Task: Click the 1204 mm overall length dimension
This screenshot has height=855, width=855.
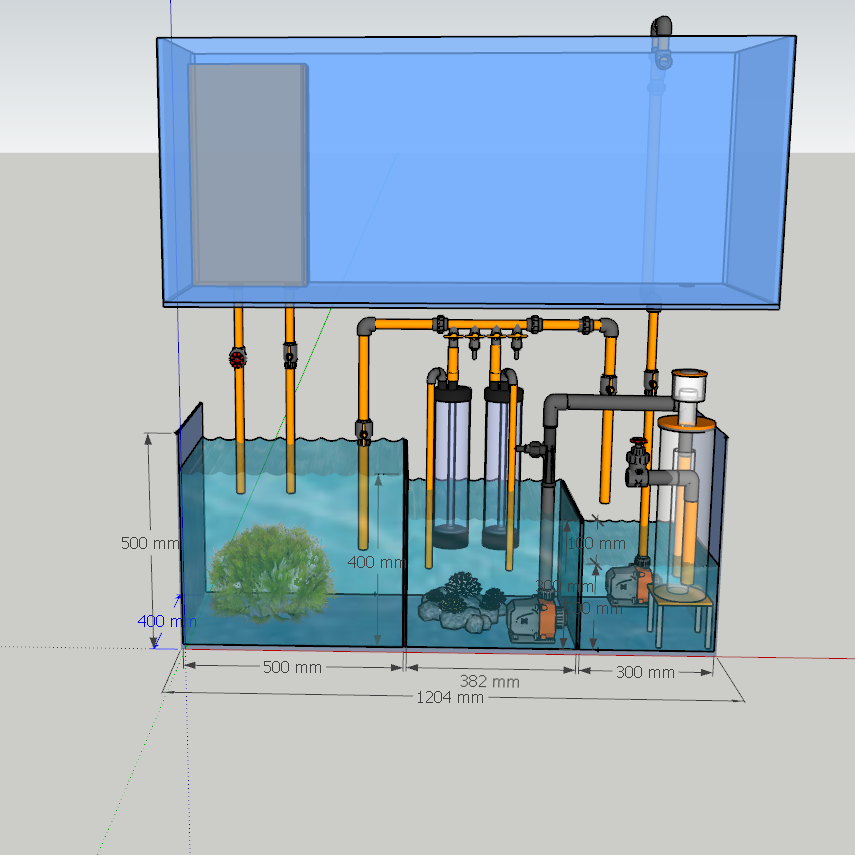Action: click(x=449, y=697)
